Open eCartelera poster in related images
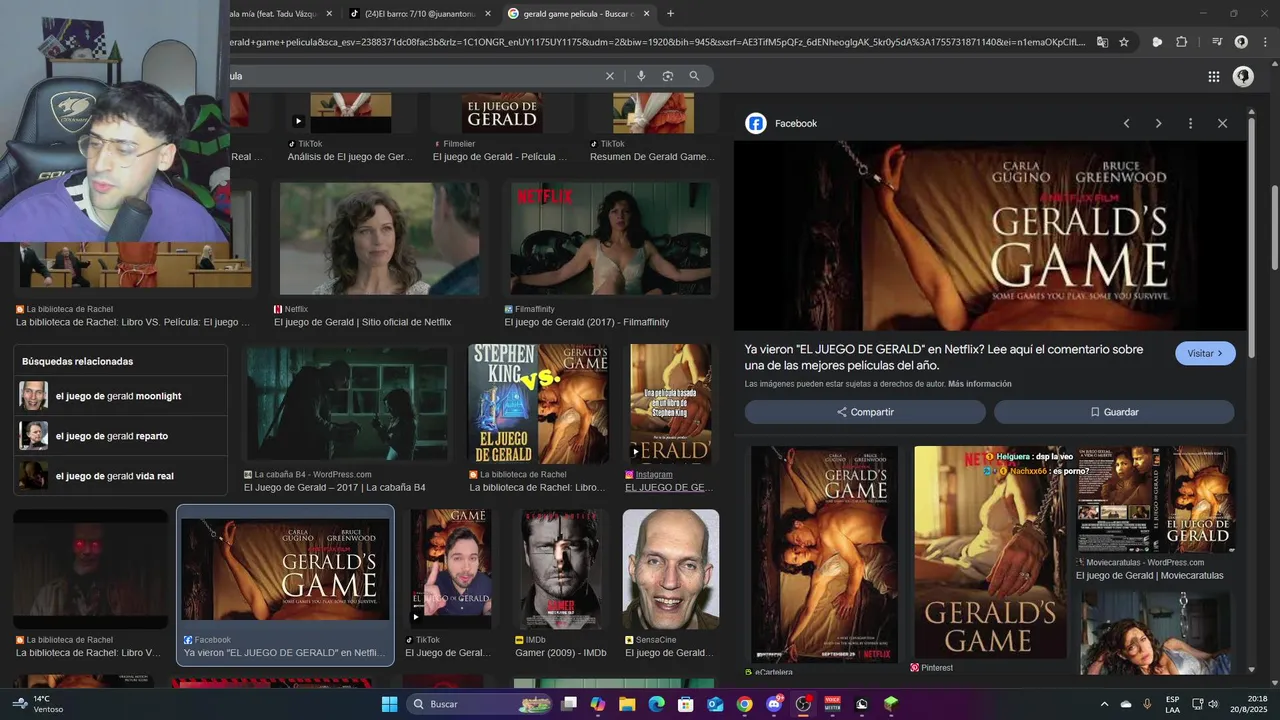1280x720 pixels. [824, 554]
